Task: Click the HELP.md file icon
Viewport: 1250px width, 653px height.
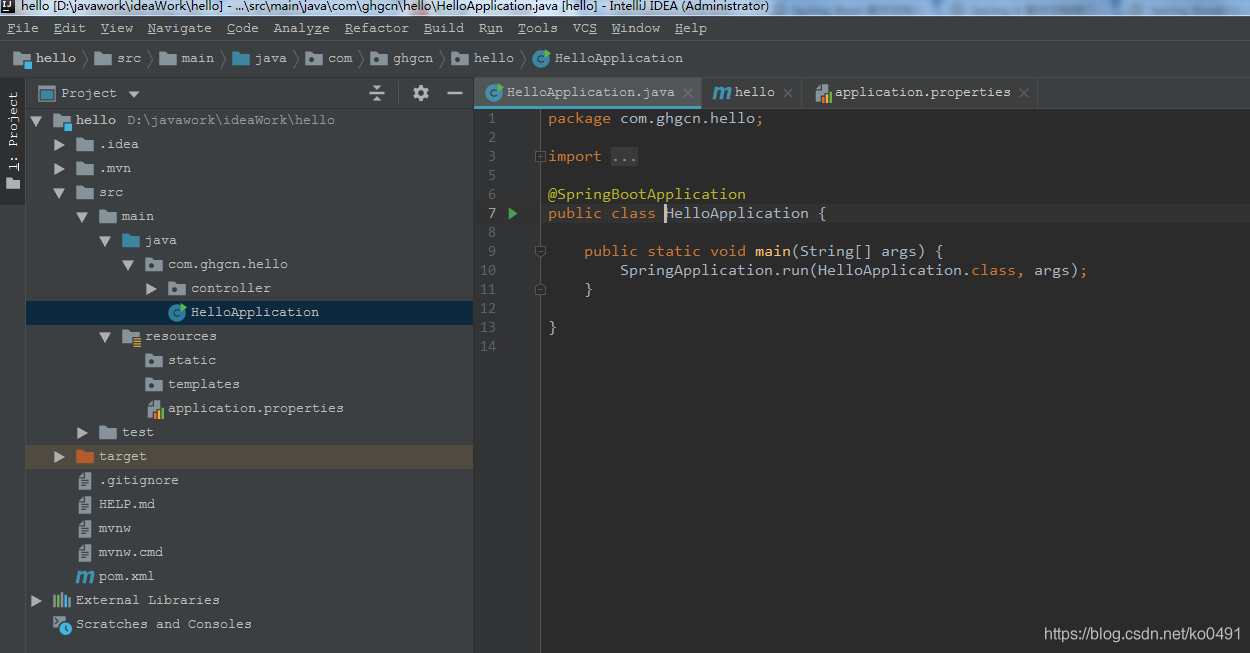Action: pos(85,504)
